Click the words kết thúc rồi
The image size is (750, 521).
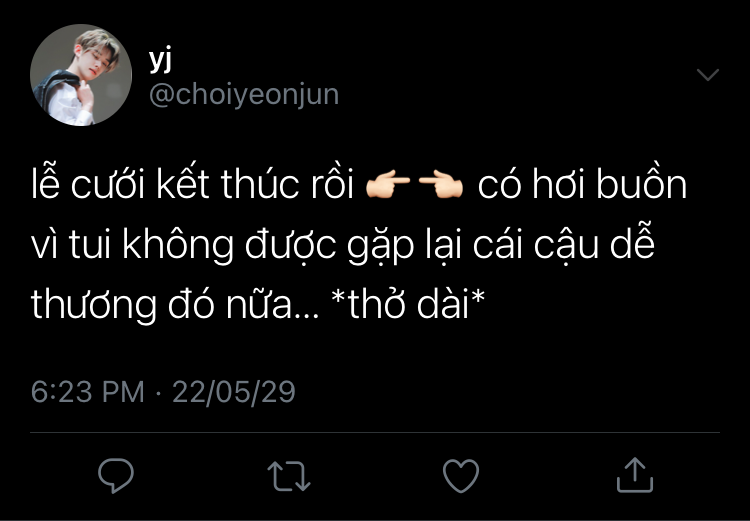(x=255, y=185)
